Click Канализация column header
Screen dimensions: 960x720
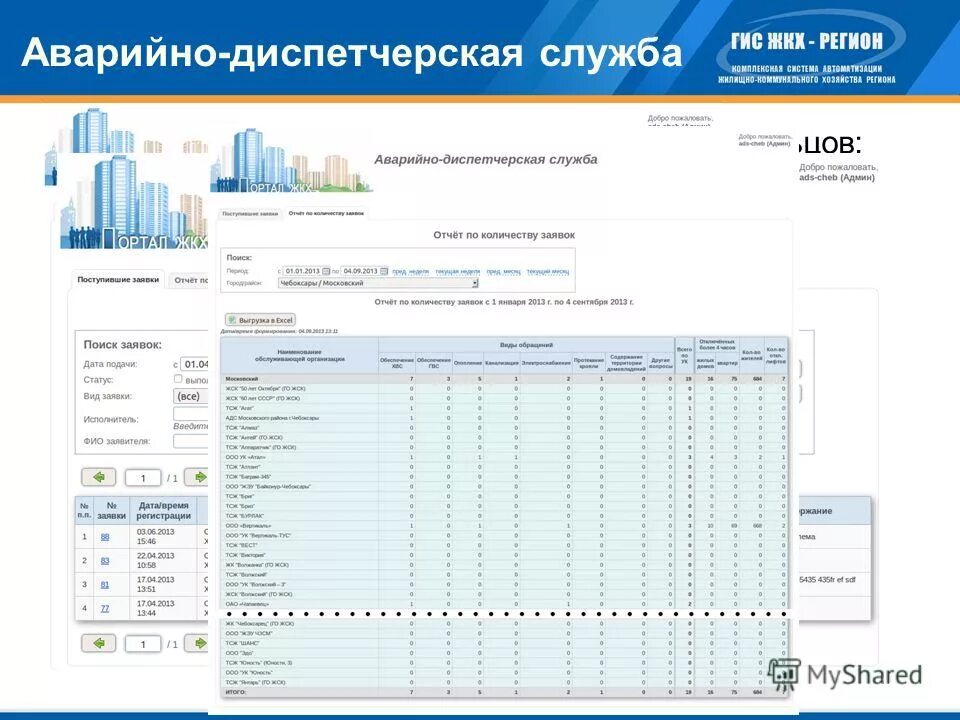tap(501, 363)
